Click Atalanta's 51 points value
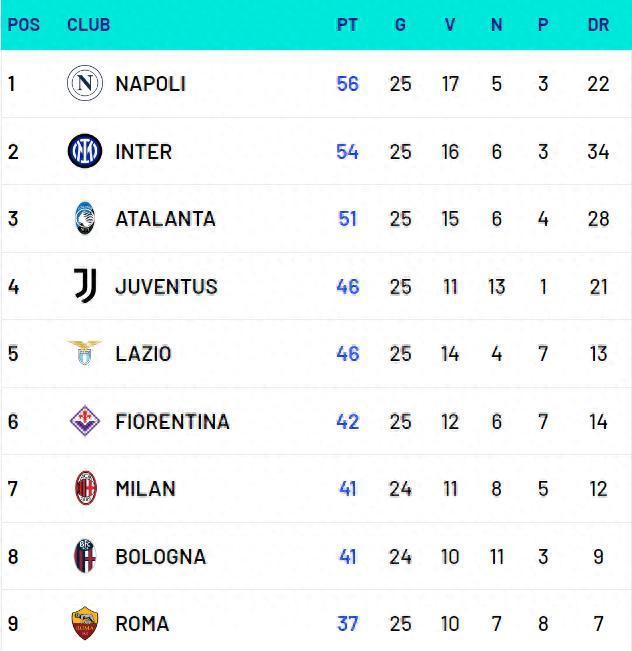Image resolution: width=632 pixels, height=651 pixels. (x=348, y=219)
